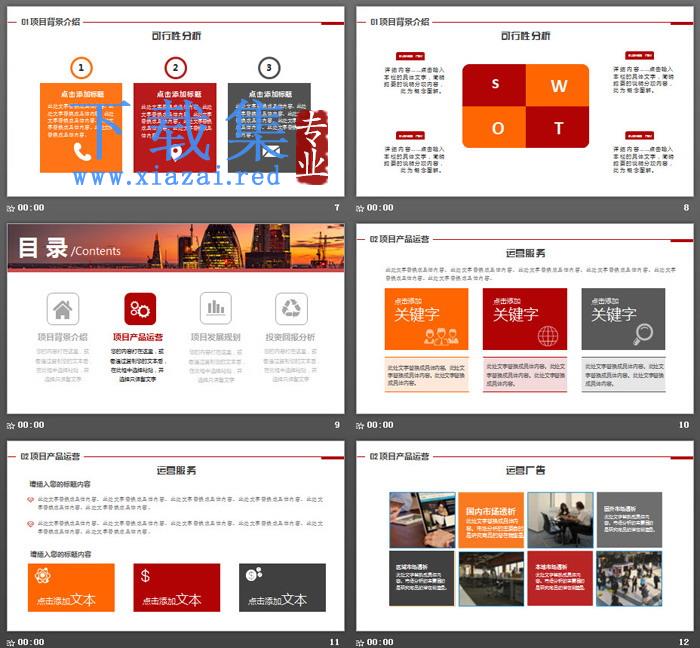Click numbered circle 3 on slide 7

[x=269, y=68]
